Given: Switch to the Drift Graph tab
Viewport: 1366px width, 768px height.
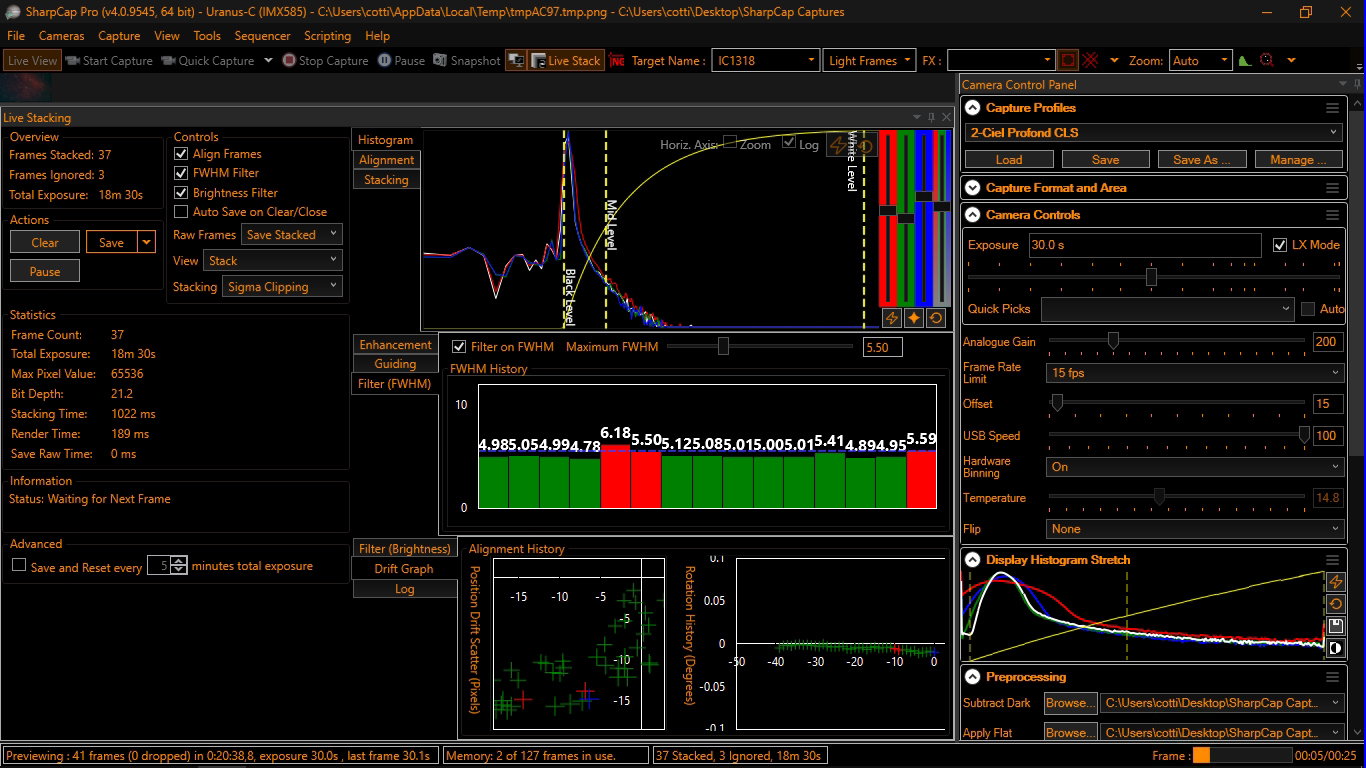Looking at the screenshot, I should click(404, 569).
